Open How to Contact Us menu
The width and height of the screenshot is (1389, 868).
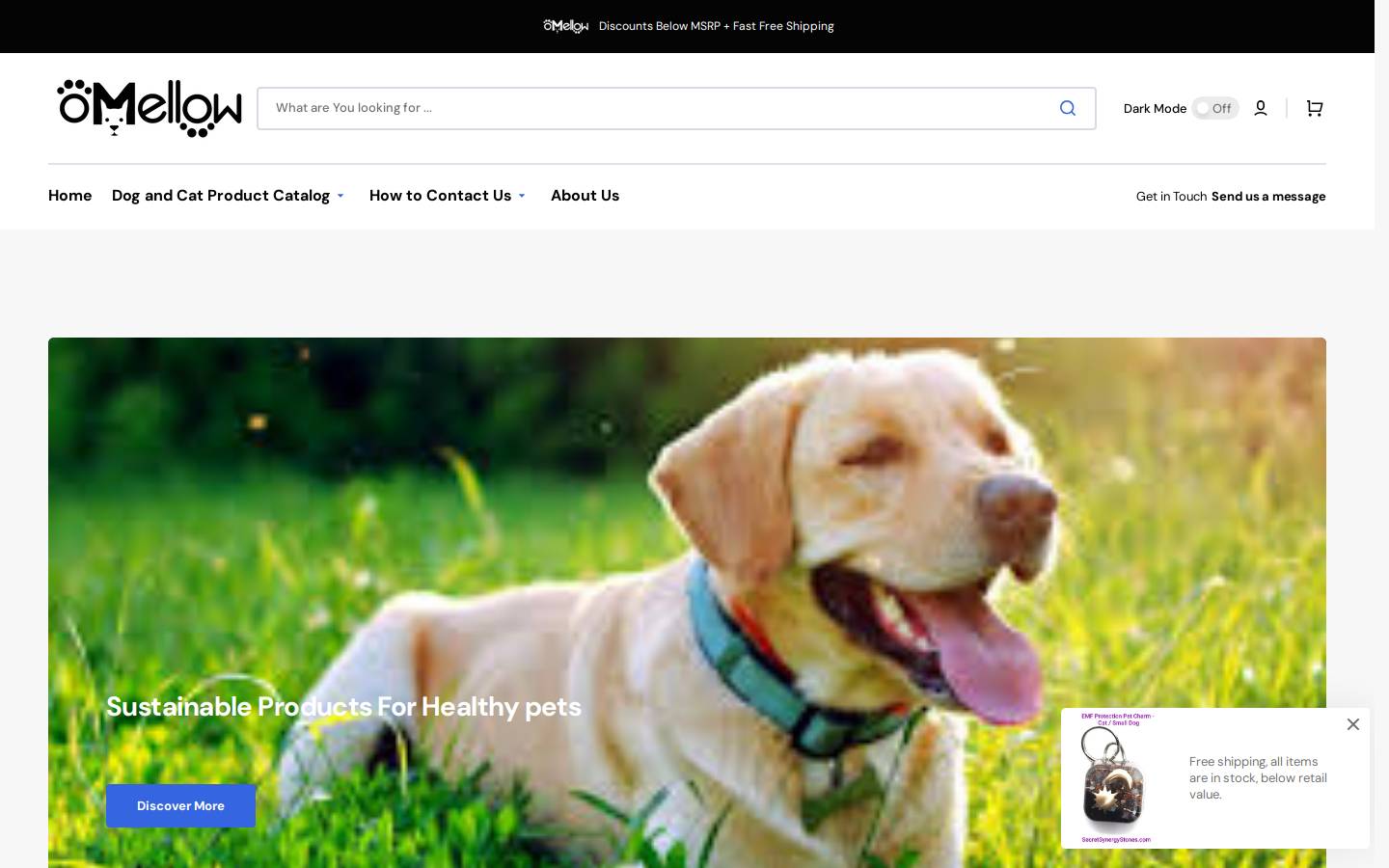click(x=440, y=196)
